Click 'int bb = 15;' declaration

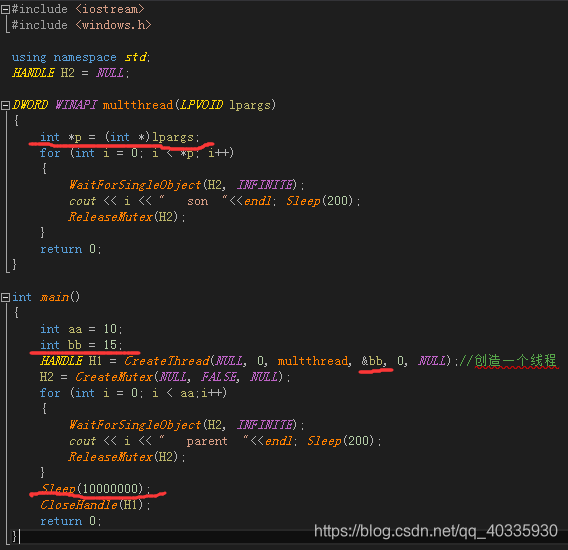tap(81, 345)
